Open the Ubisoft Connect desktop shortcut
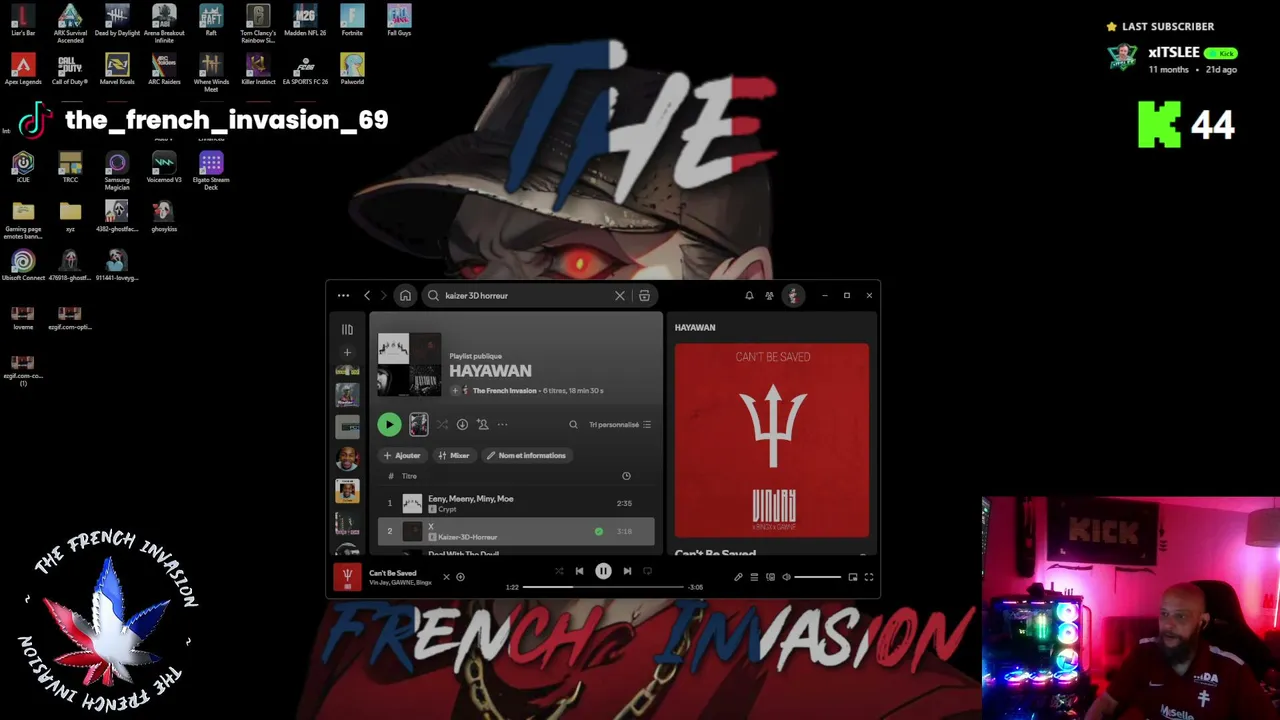The image size is (1280, 720). click(23, 265)
